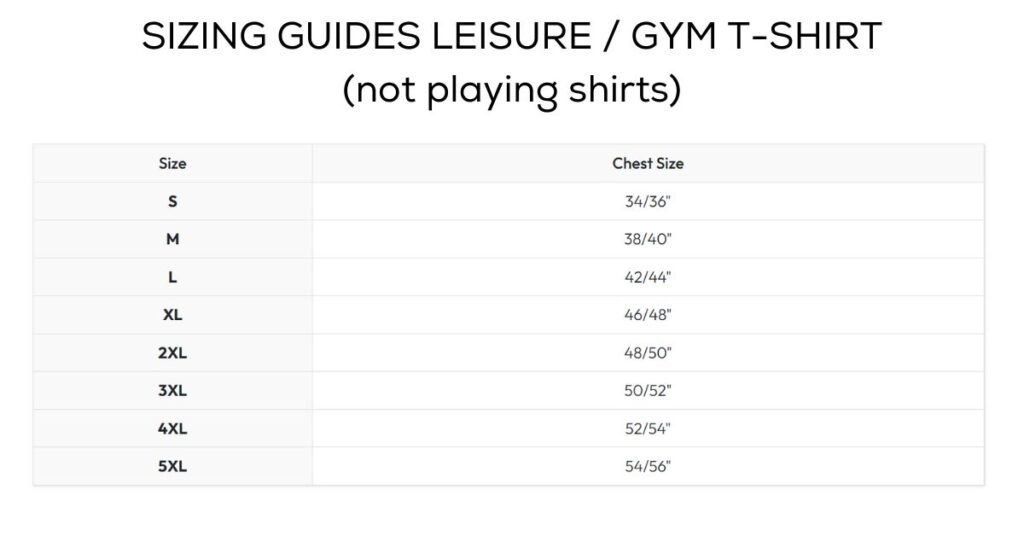This screenshot has height=536, width=1024.
Task: Pick the 5XL size cell
Action: 172,467
